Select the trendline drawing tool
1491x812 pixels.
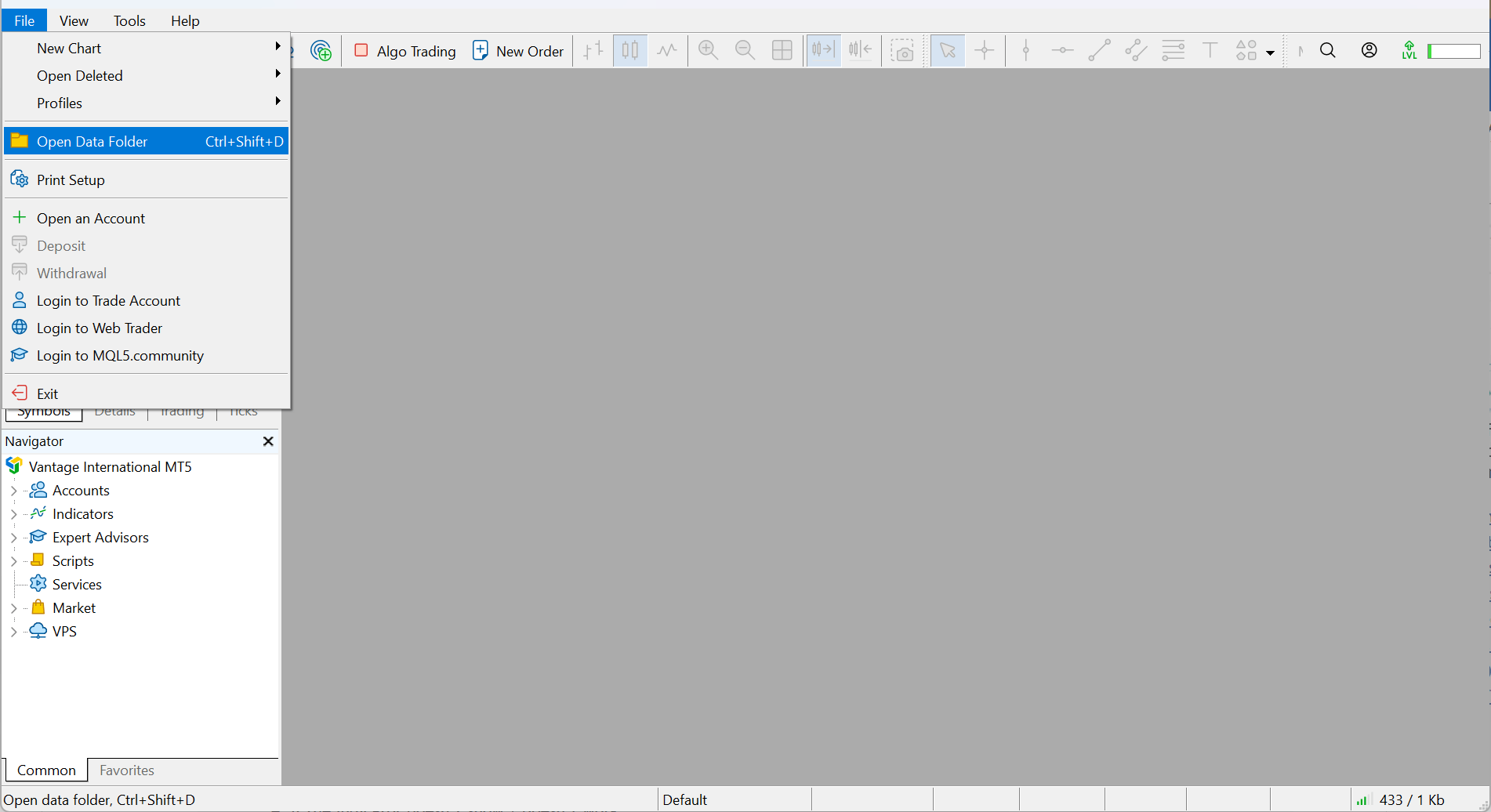(1099, 51)
